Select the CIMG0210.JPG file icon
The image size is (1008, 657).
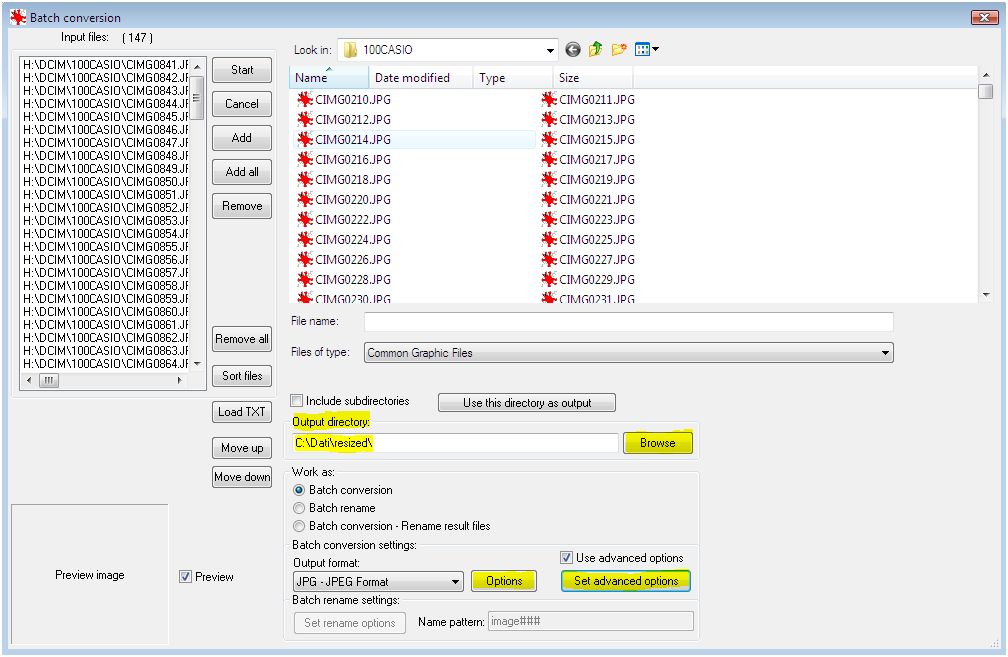point(305,99)
